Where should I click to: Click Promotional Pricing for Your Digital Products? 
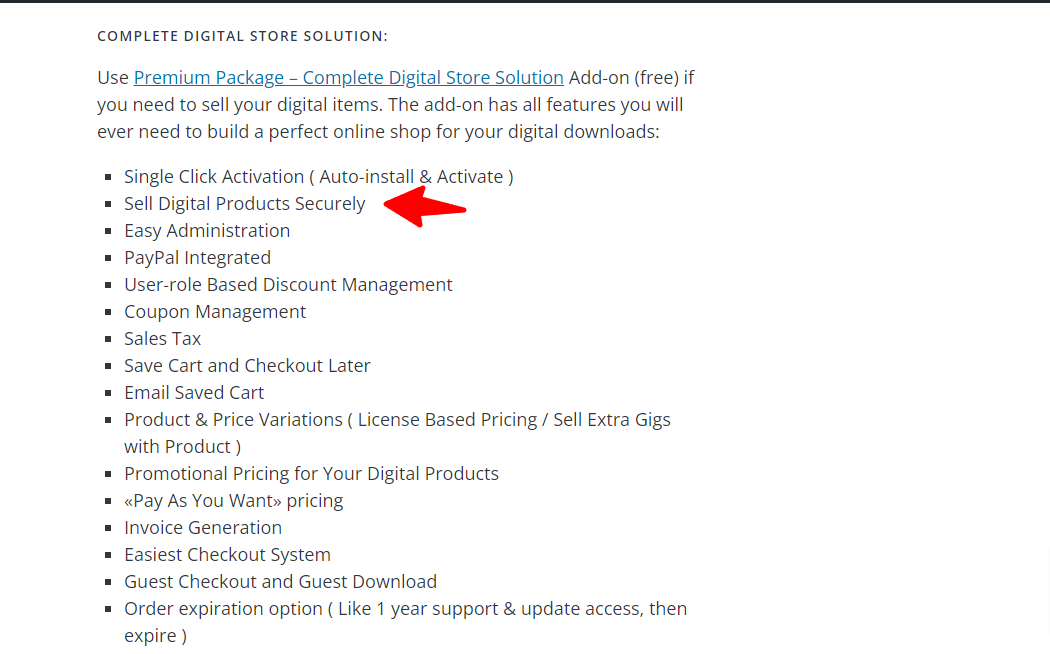311,473
